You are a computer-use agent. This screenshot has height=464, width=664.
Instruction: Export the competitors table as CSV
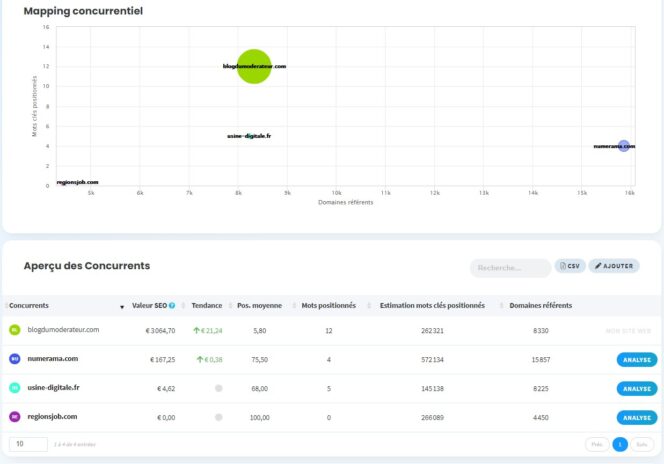pyautogui.click(x=570, y=266)
